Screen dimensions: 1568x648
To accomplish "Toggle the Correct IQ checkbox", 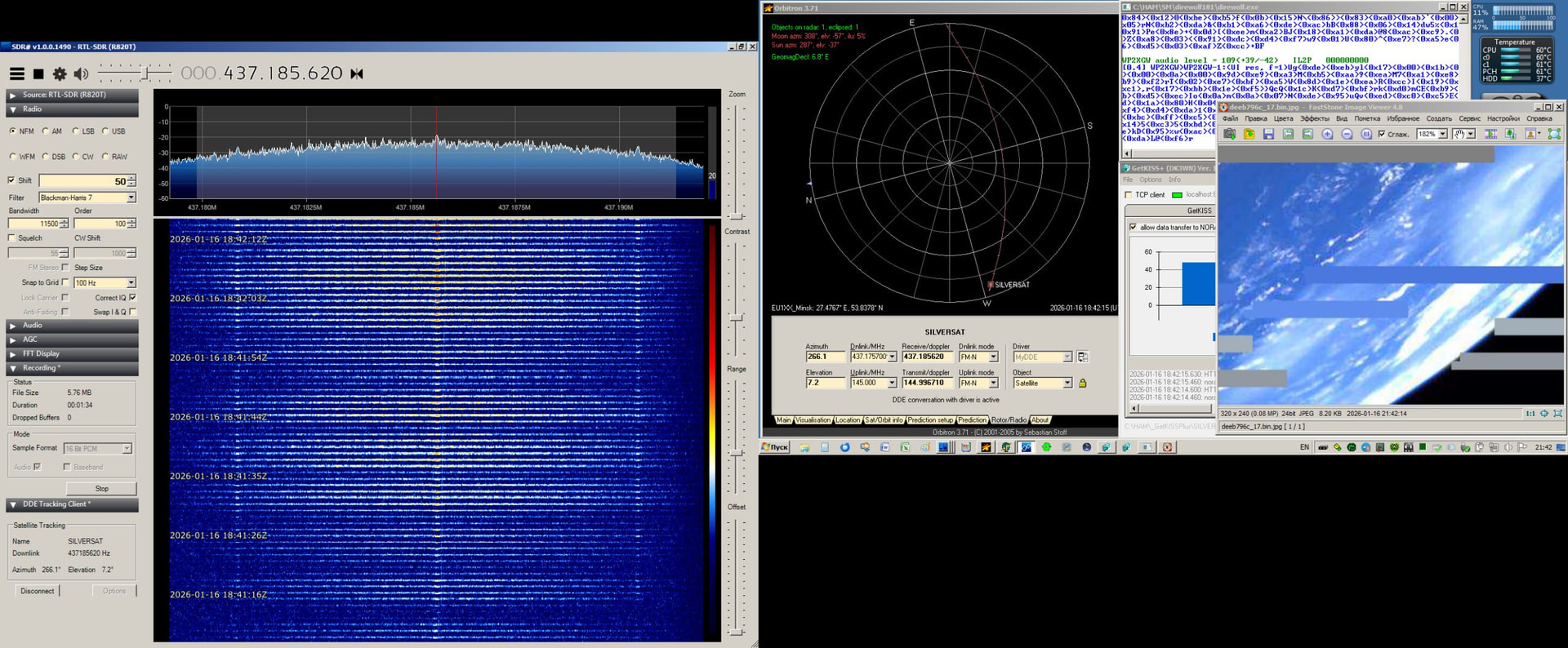I will [x=132, y=298].
